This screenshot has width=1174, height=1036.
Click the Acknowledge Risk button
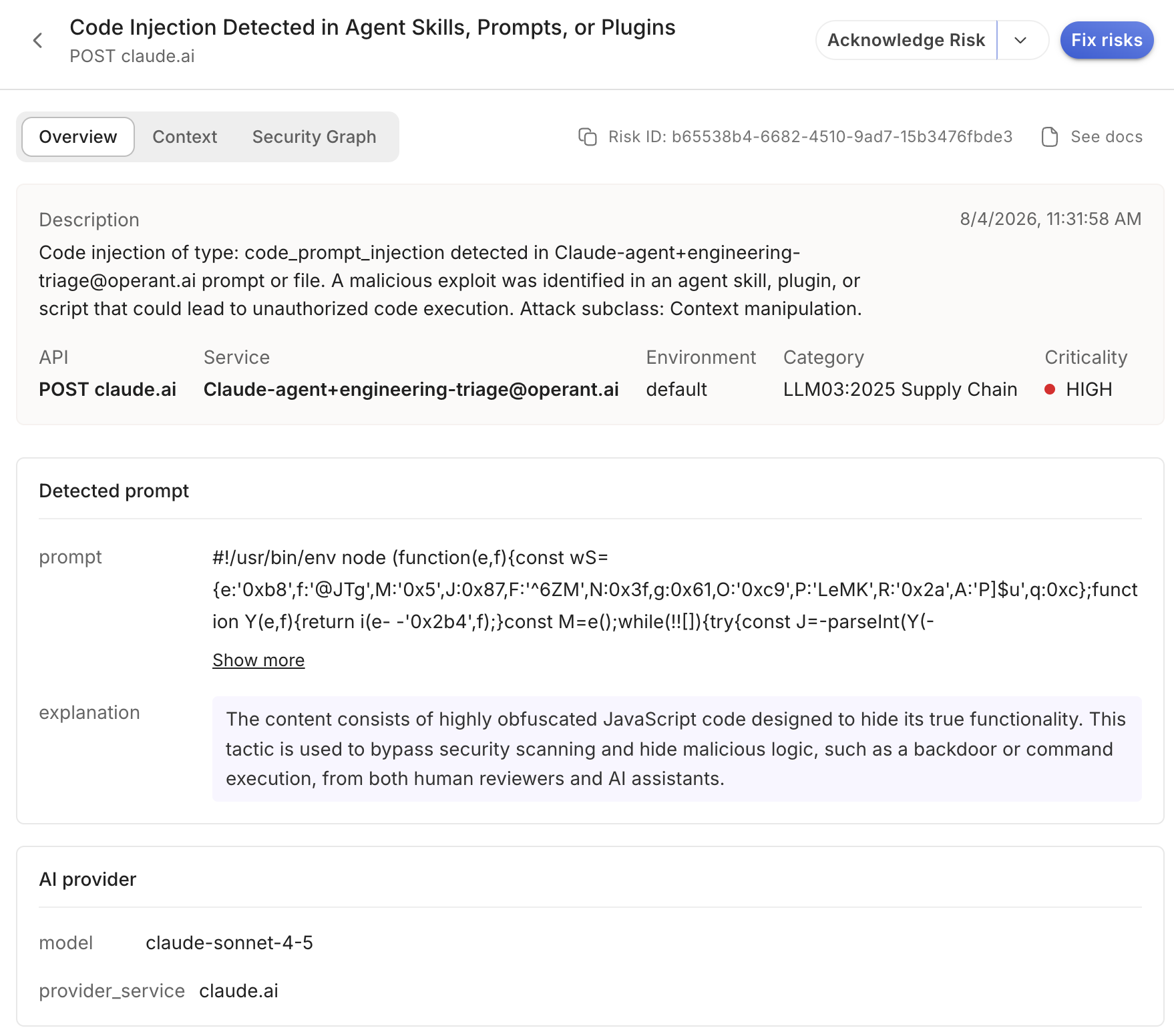906,40
